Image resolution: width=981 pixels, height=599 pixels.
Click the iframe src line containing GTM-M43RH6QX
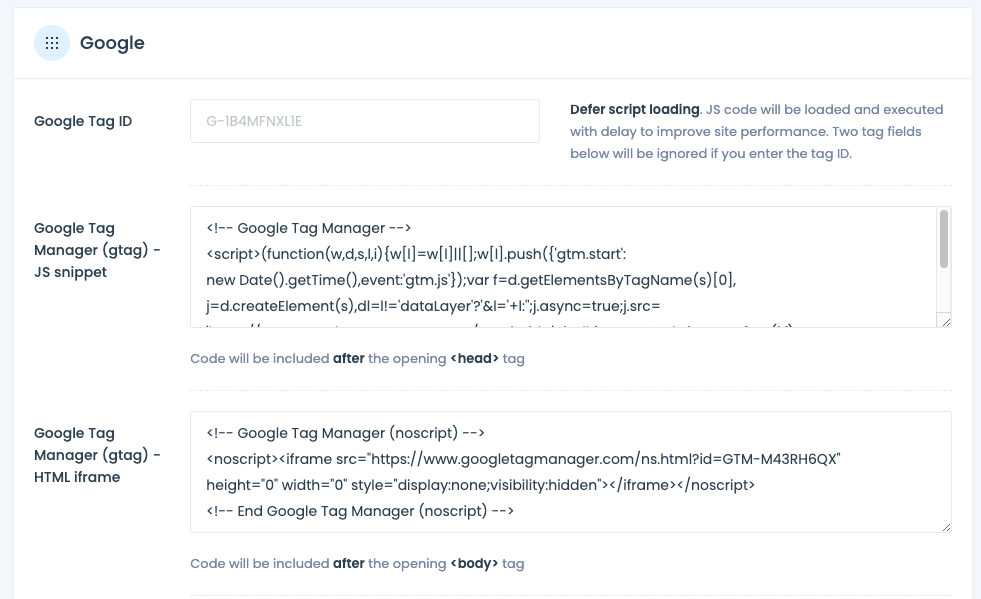pos(523,459)
